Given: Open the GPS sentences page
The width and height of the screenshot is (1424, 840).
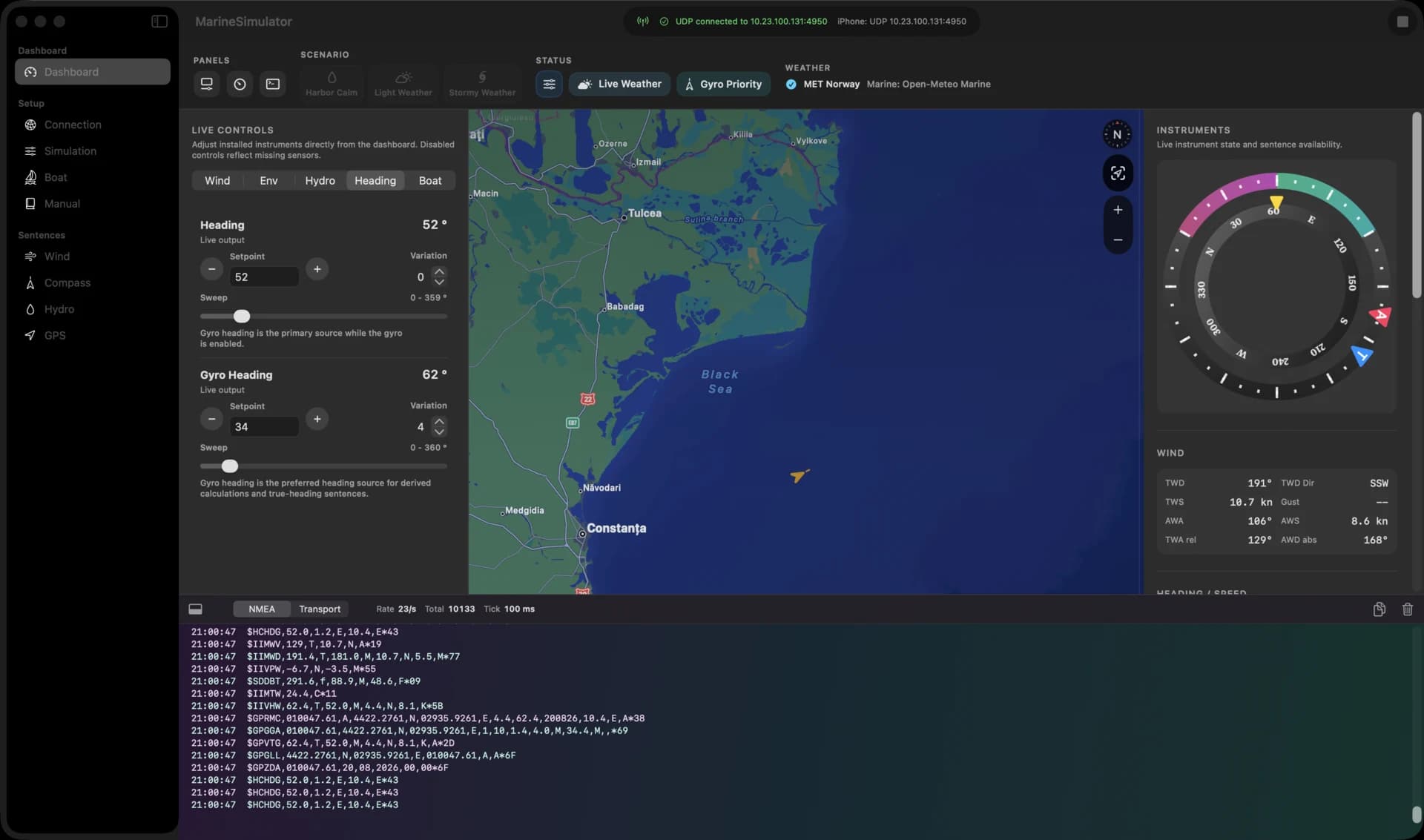Looking at the screenshot, I should tap(92, 335).
